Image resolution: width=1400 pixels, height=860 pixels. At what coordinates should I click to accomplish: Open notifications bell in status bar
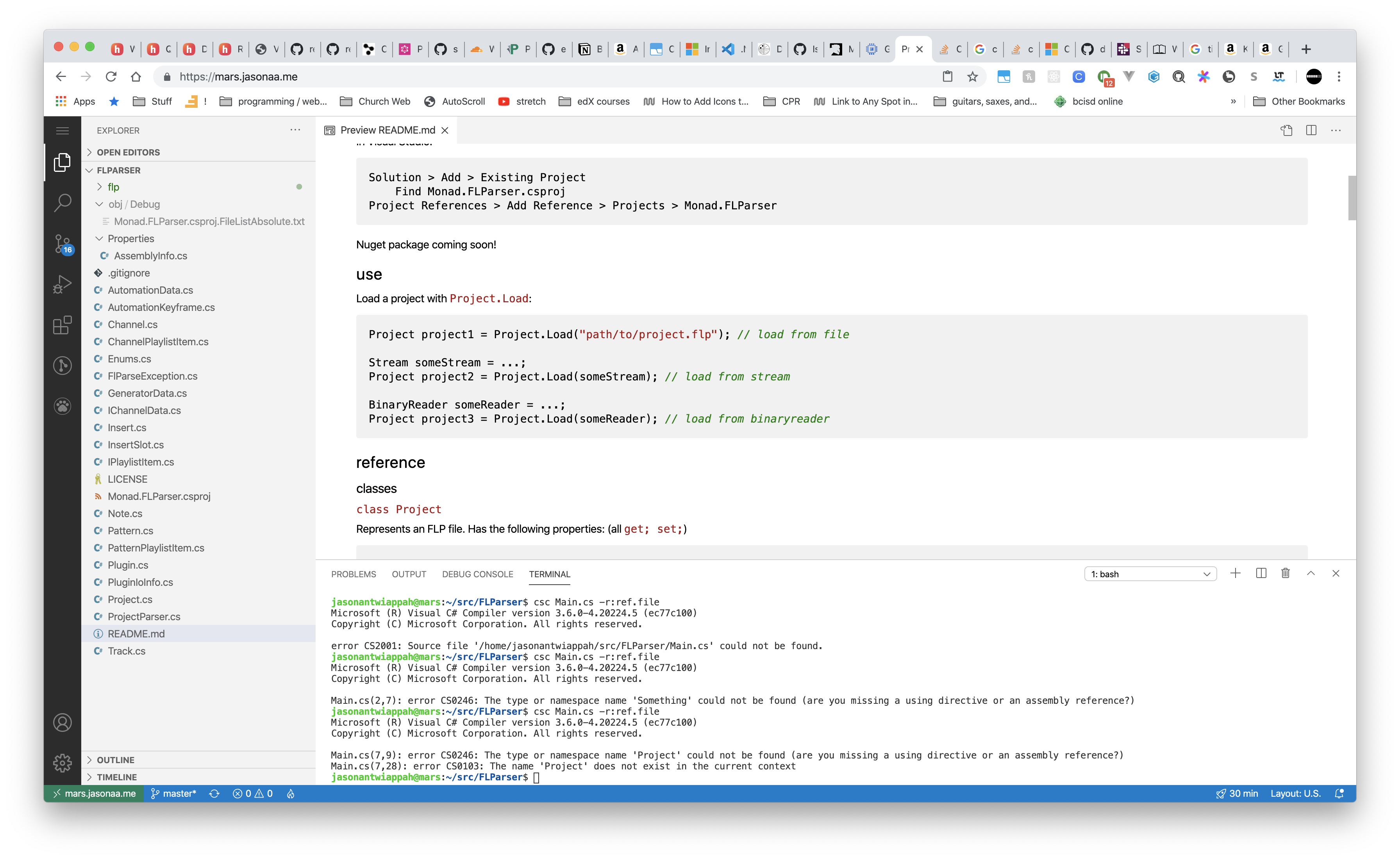coord(1339,793)
